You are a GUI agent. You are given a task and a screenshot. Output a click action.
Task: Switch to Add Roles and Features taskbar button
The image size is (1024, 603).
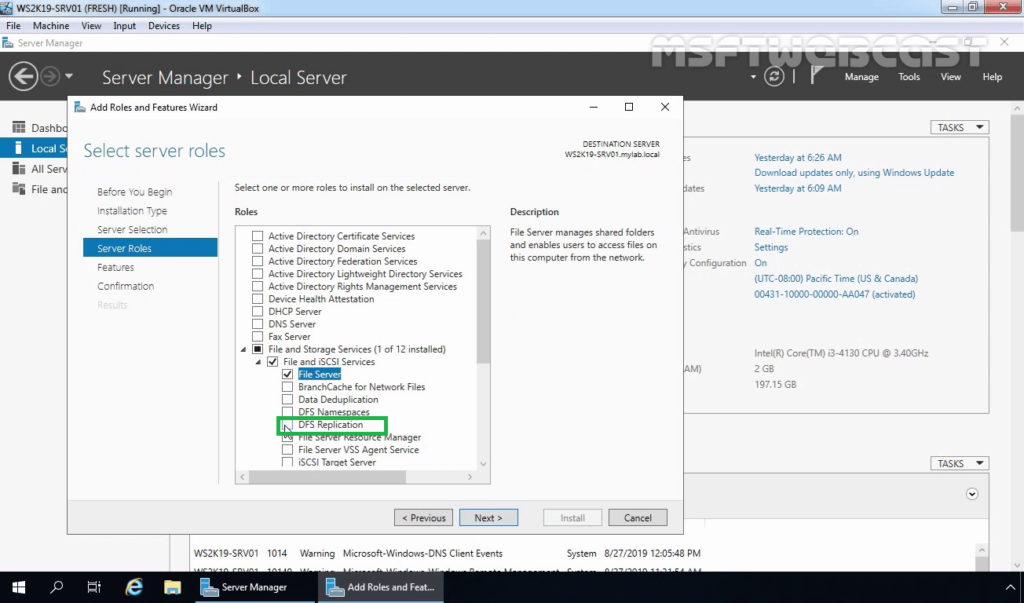[381, 587]
